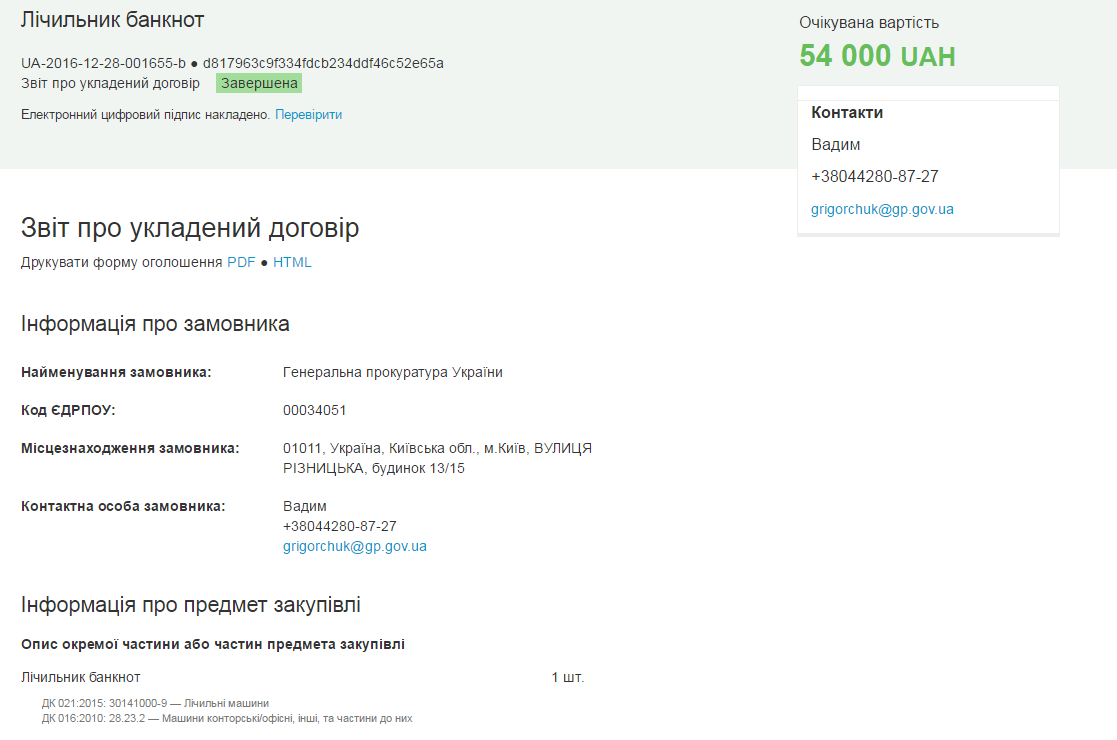
Task: Click the Завершена status badge
Action: point(259,83)
